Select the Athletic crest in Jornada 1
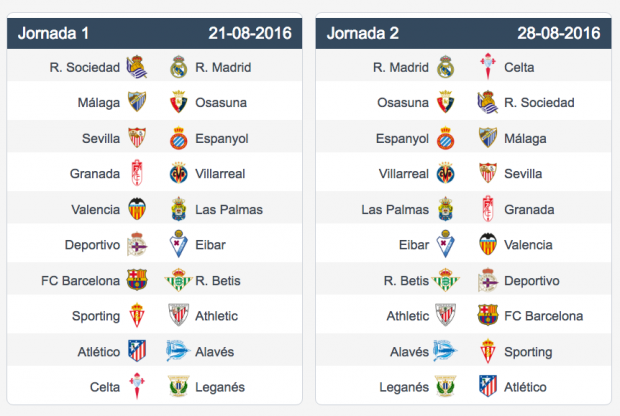Image resolution: width=620 pixels, height=416 pixels. point(179,315)
